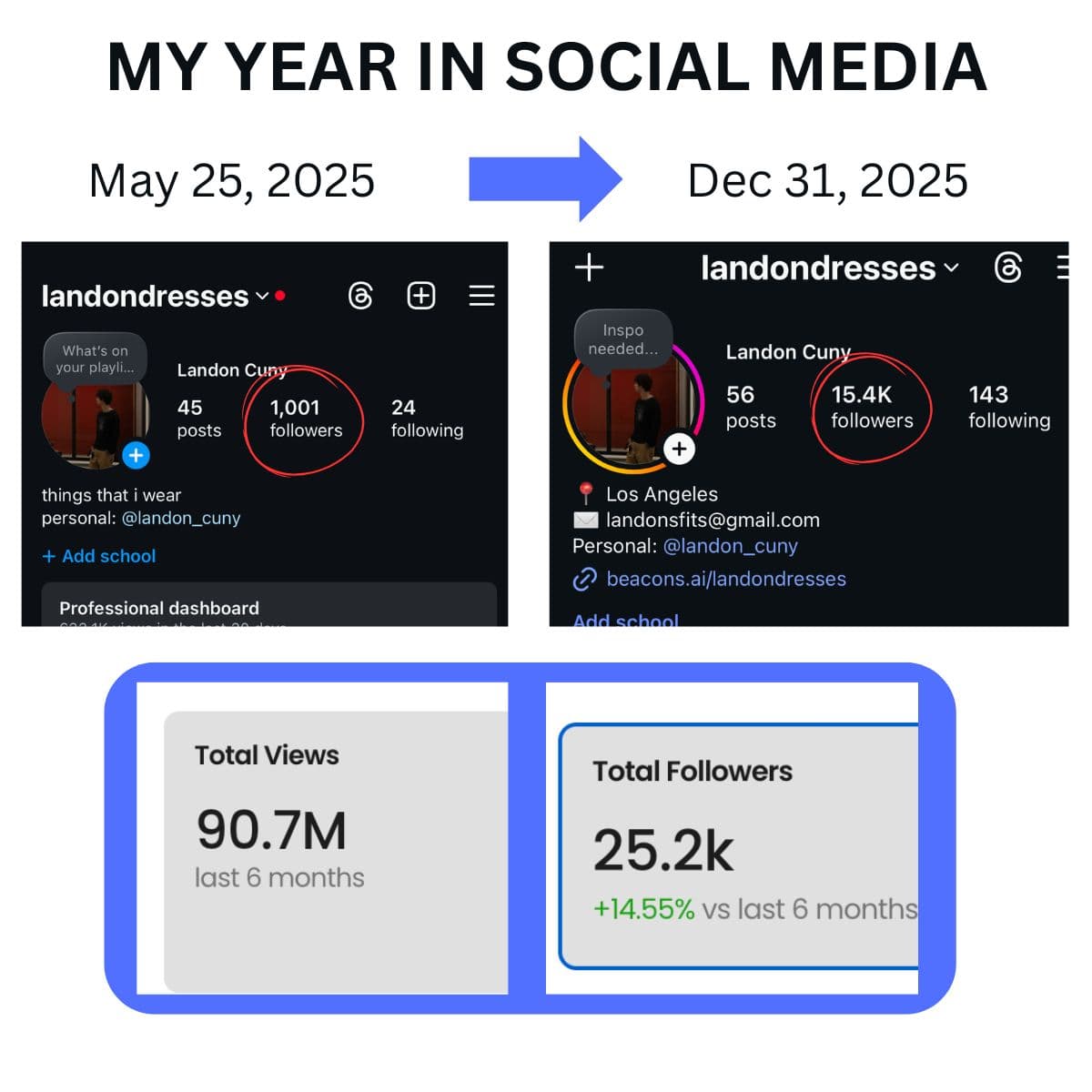Click the blue add-story plus on May profile picture
1092x1092 pixels.
coord(136,456)
